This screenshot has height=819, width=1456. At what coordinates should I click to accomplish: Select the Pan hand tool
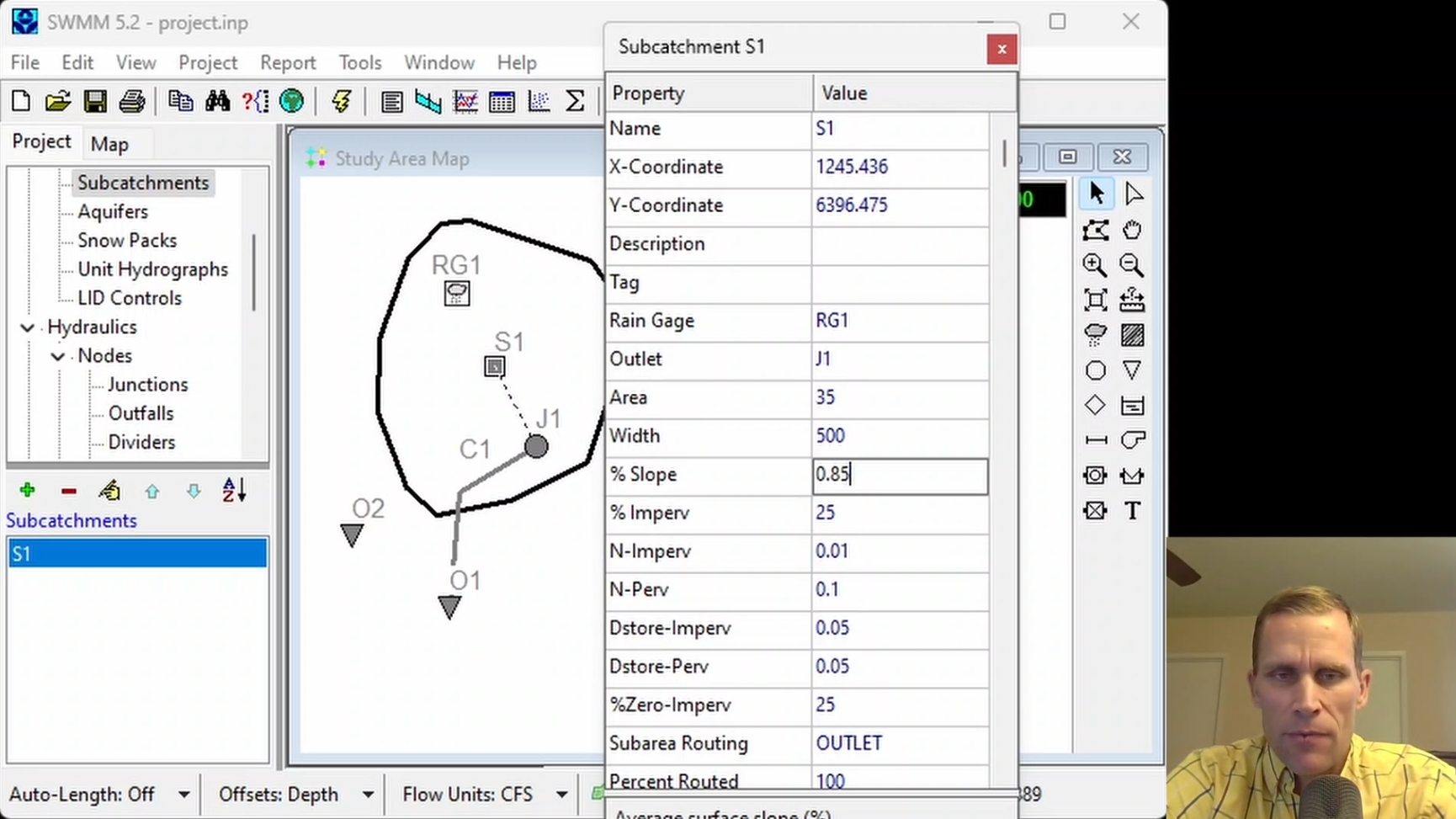click(x=1133, y=230)
